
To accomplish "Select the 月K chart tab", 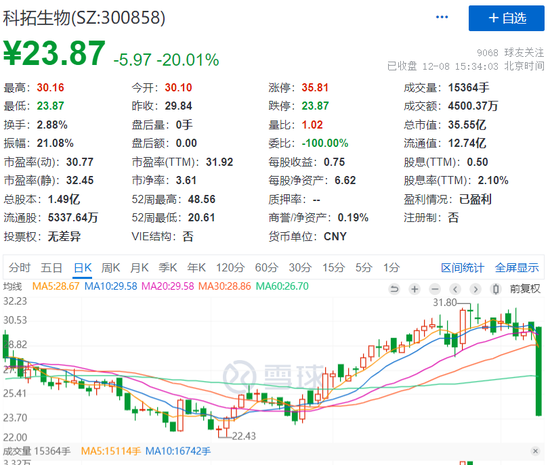I will 139,268.
